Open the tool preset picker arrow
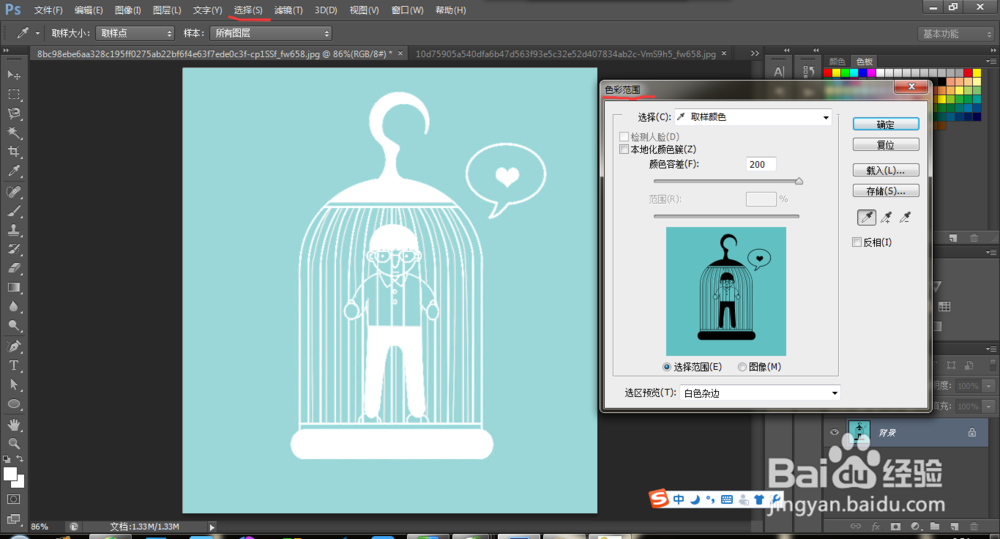The height and width of the screenshot is (539, 1000). pos(37,33)
